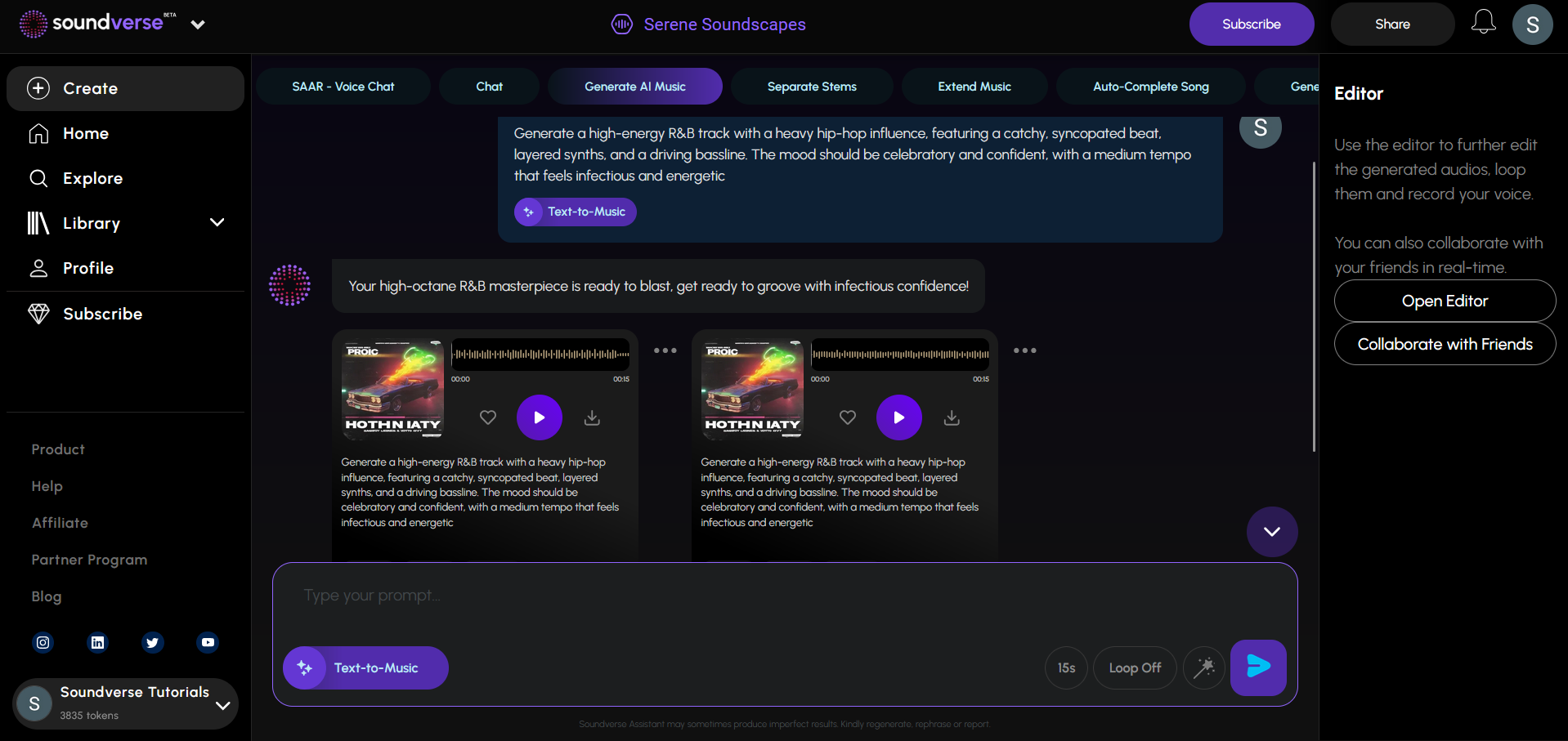Screen dimensions: 1568x741
Task: Click Collaborate with Friends button
Action: (x=1445, y=344)
